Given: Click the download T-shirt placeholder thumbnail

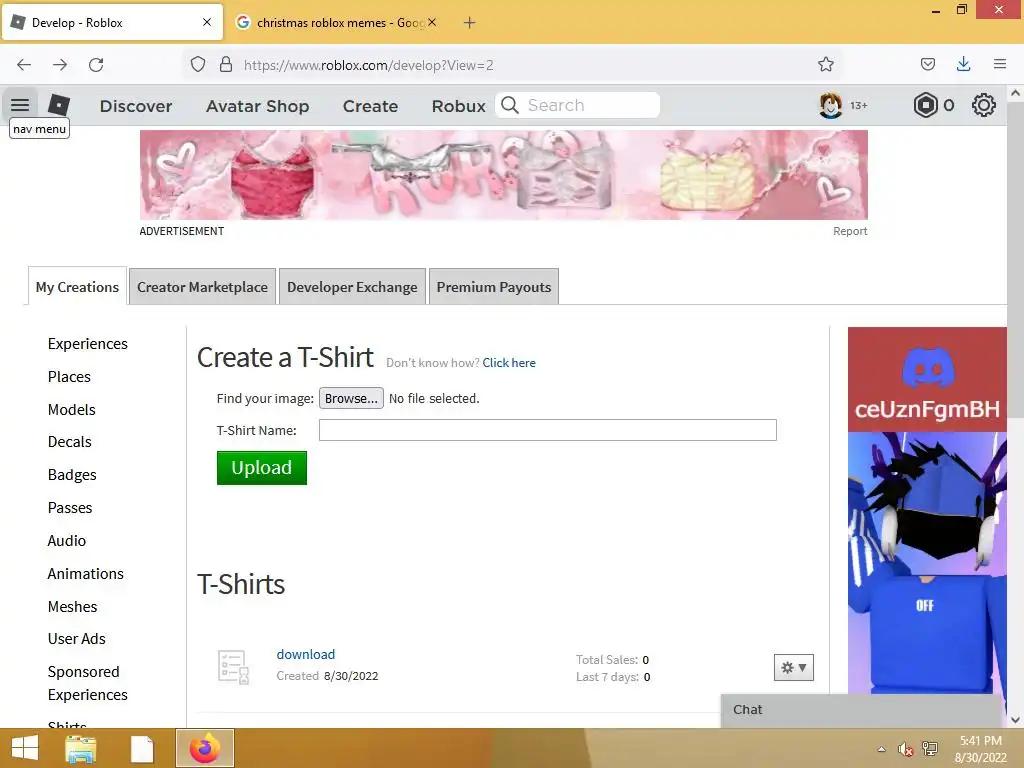Looking at the screenshot, I should coord(233,667).
